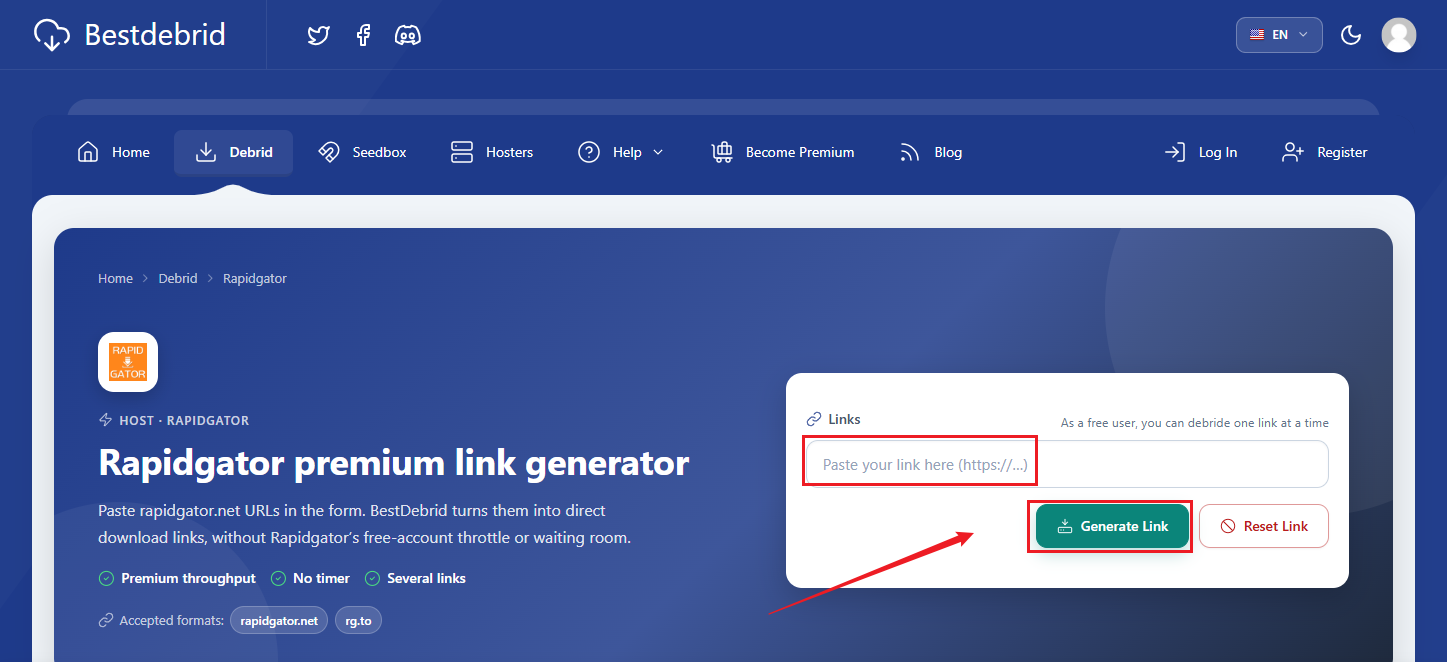This screenshot has height=662, width=1447.
Task: Click the No timer feature text
Action: click(321, 578)
